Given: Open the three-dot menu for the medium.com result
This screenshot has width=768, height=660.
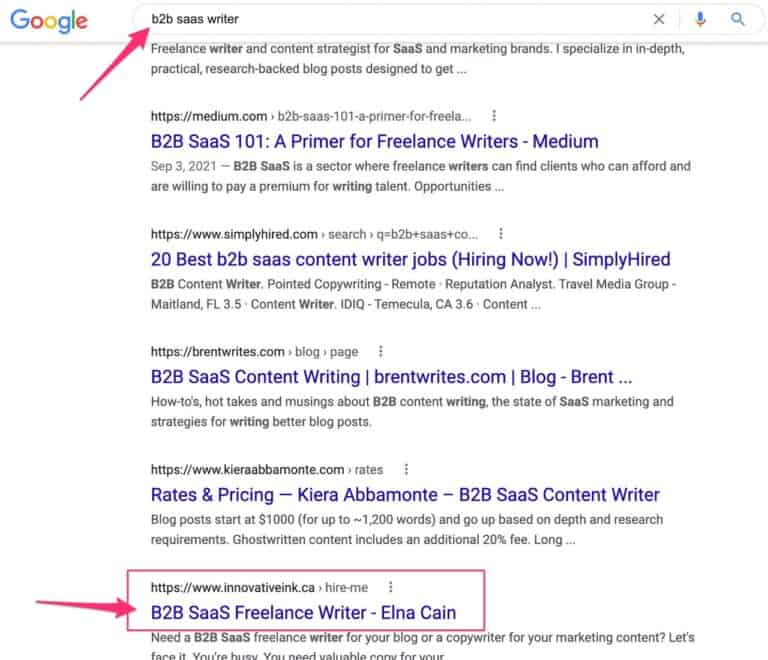Looking at the screenshot, I should [x=494, y=116].
